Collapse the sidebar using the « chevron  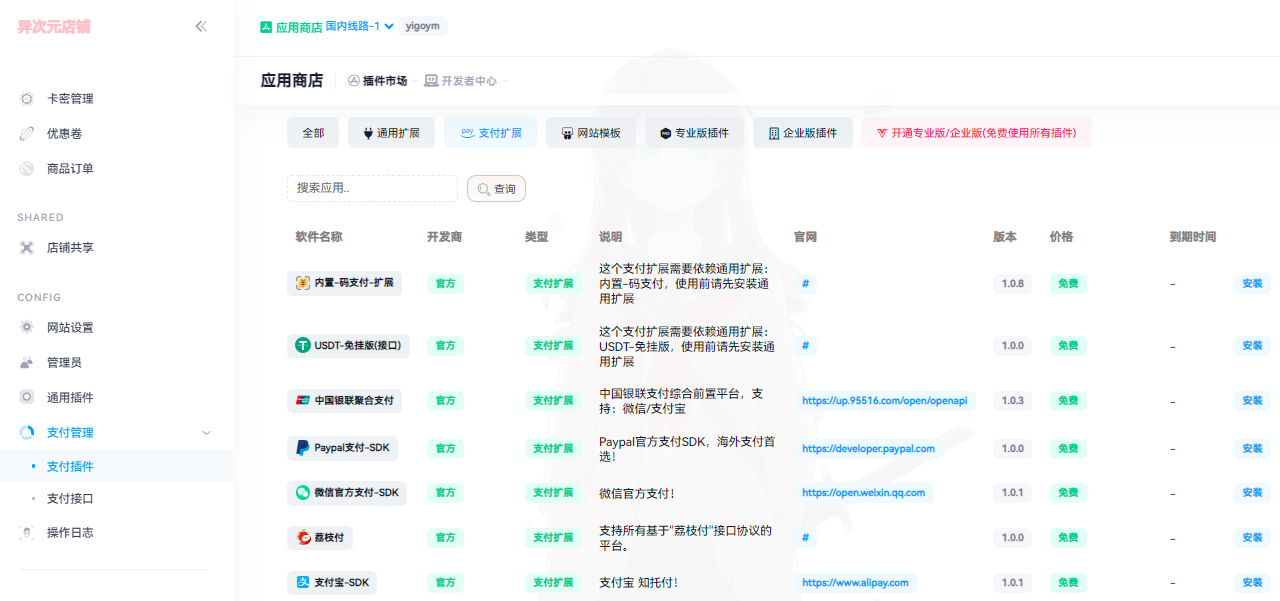201,27
